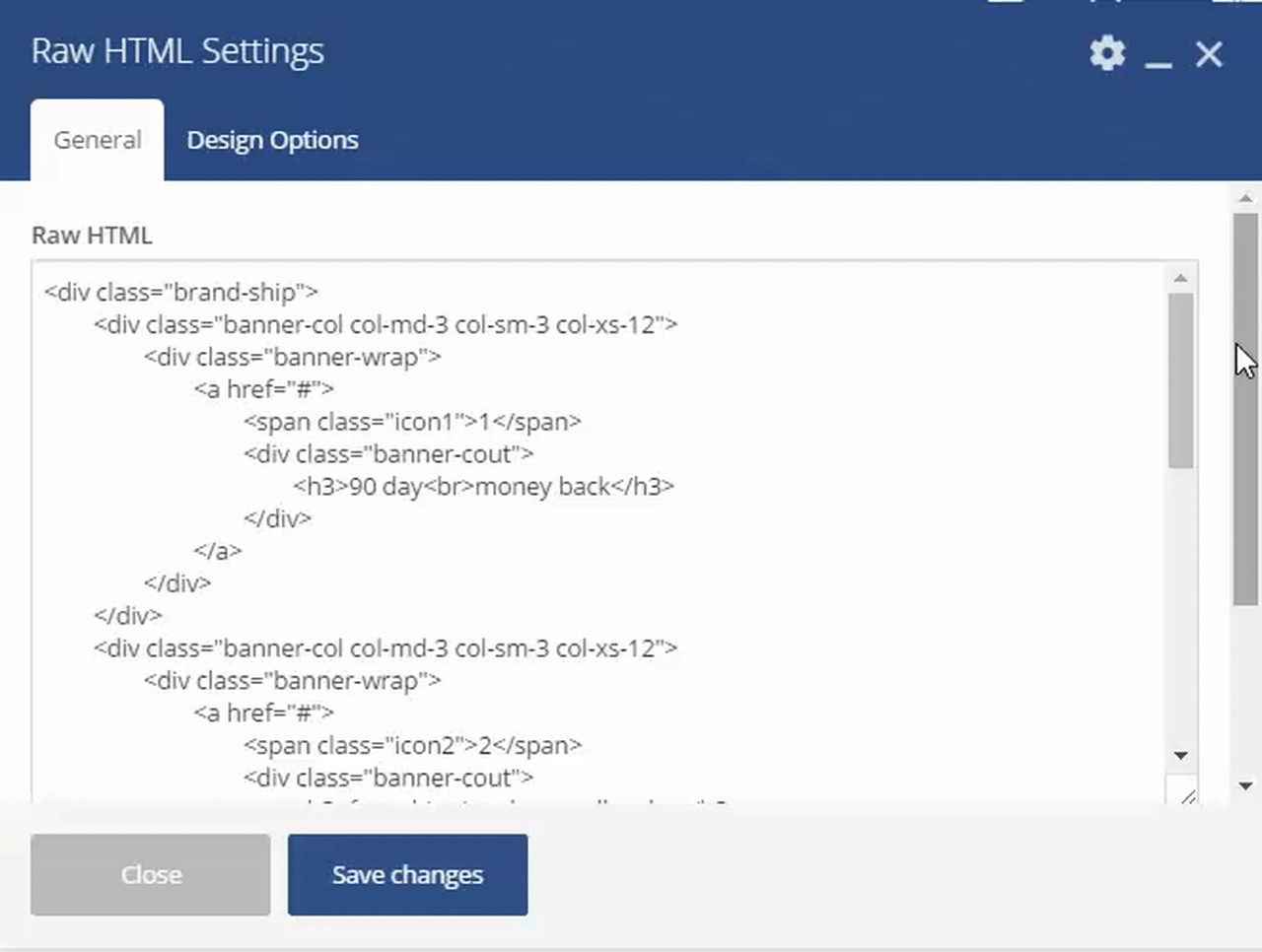Open the gear settings menu
The width and height of the screenshot is (1262, 952).
[1107, 53]
